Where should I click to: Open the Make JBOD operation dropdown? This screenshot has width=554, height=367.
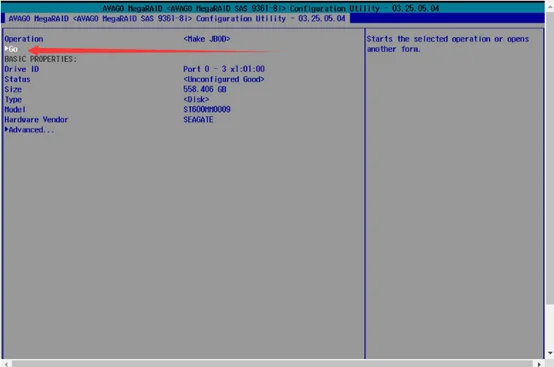pos(207,39)
